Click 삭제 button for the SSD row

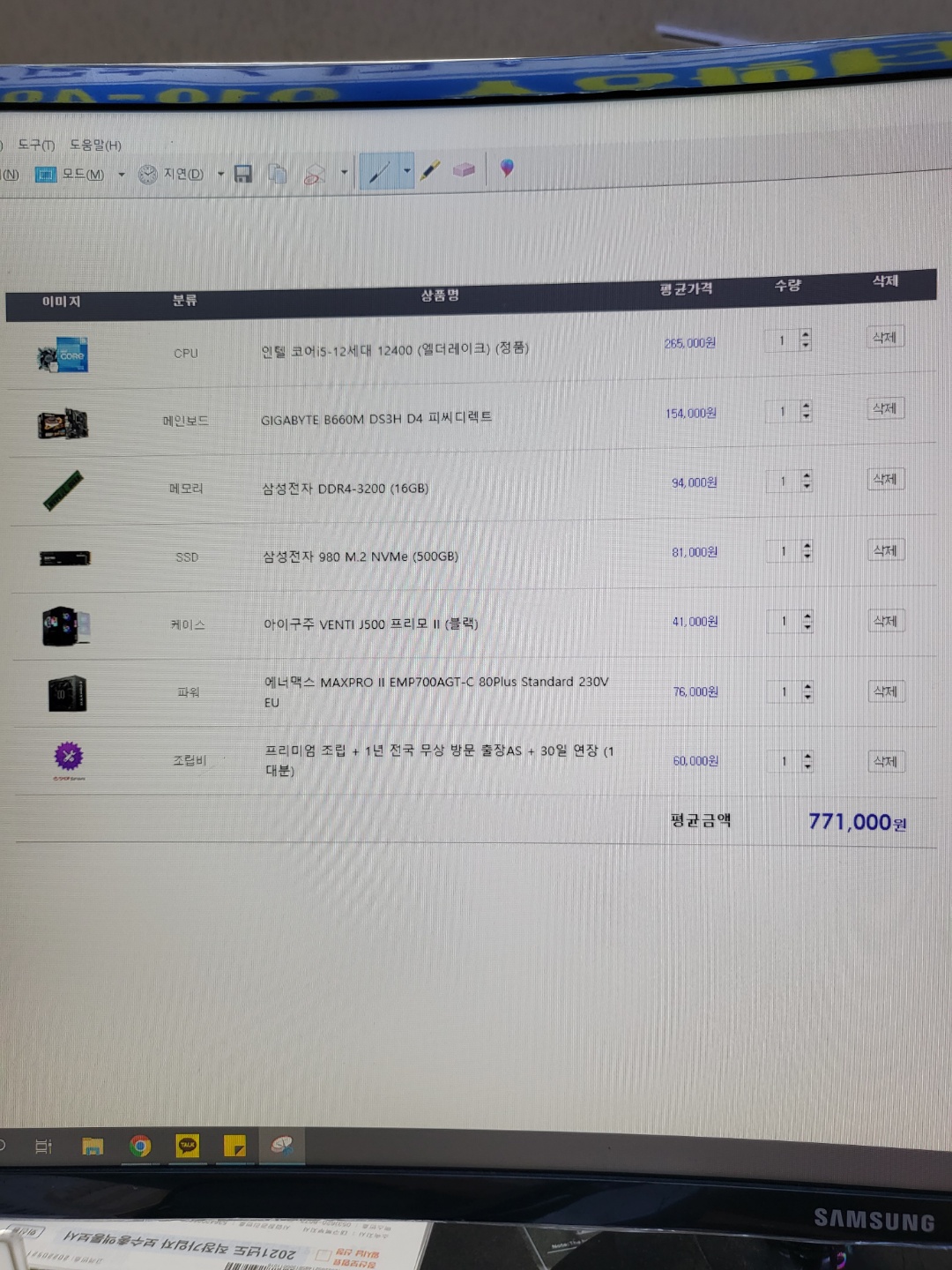[885, 550]
